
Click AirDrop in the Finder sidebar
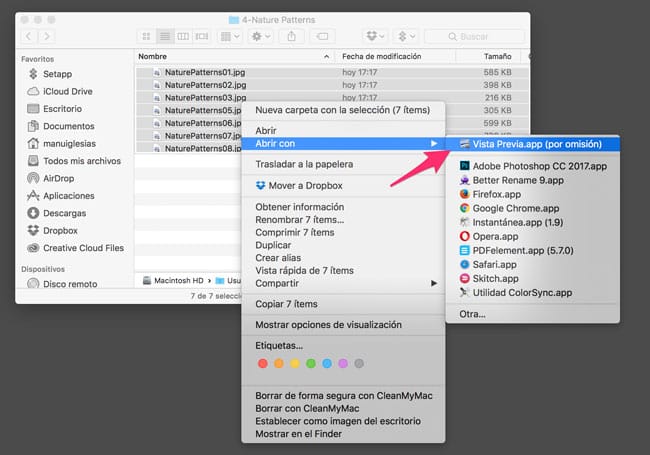(x=59, y=177)
